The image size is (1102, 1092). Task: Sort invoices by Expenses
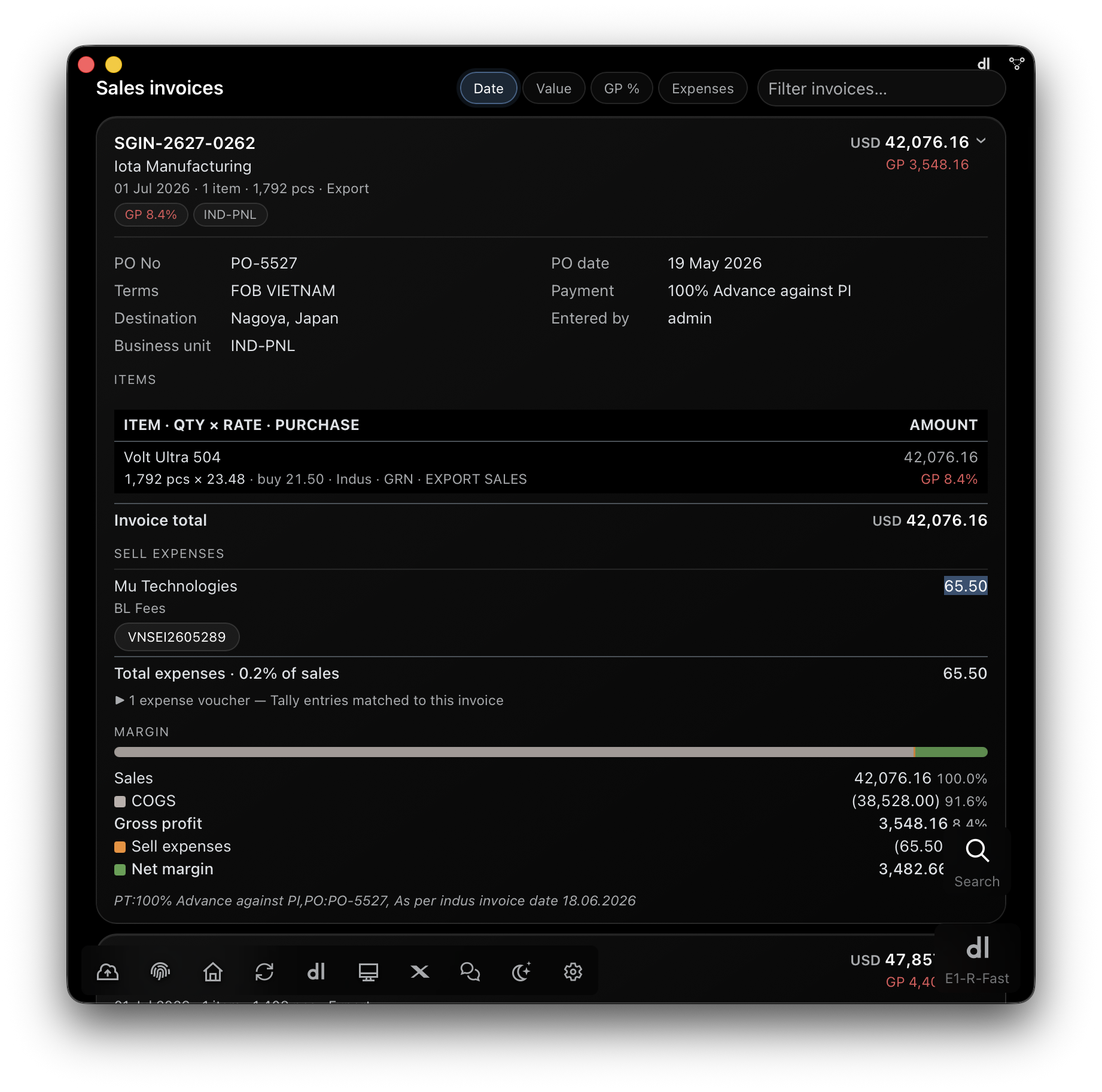coord(702,89)
